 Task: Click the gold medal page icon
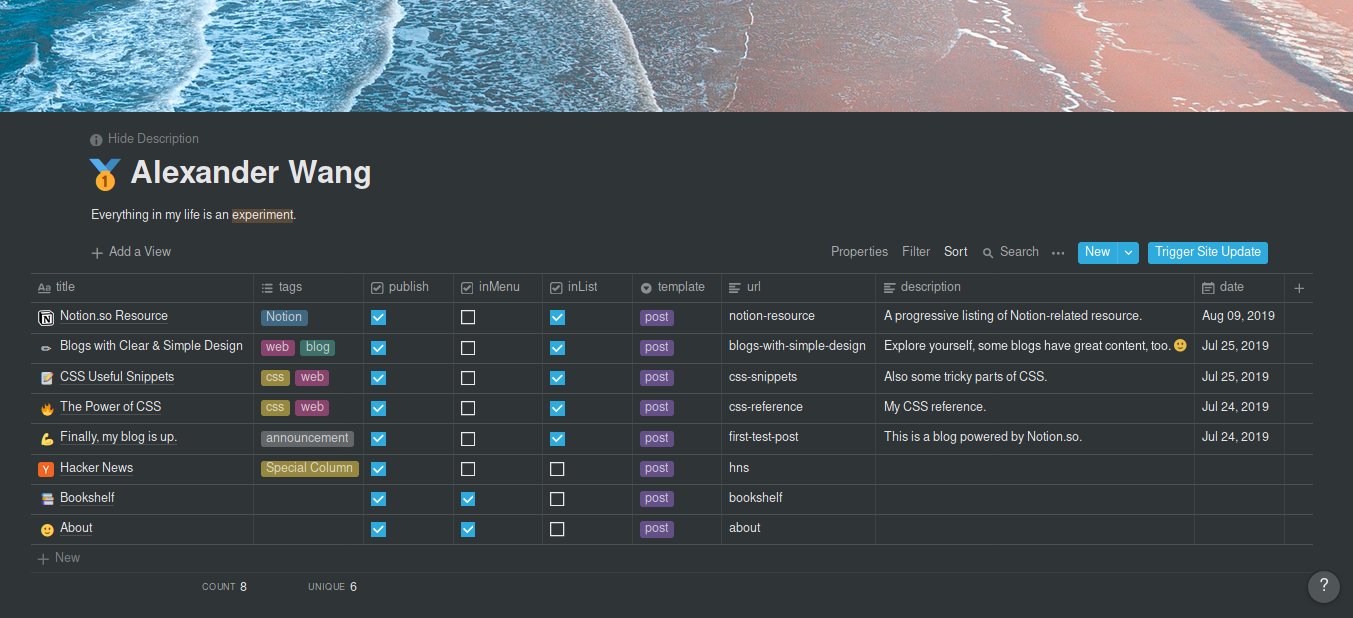(x=105, y=174)
